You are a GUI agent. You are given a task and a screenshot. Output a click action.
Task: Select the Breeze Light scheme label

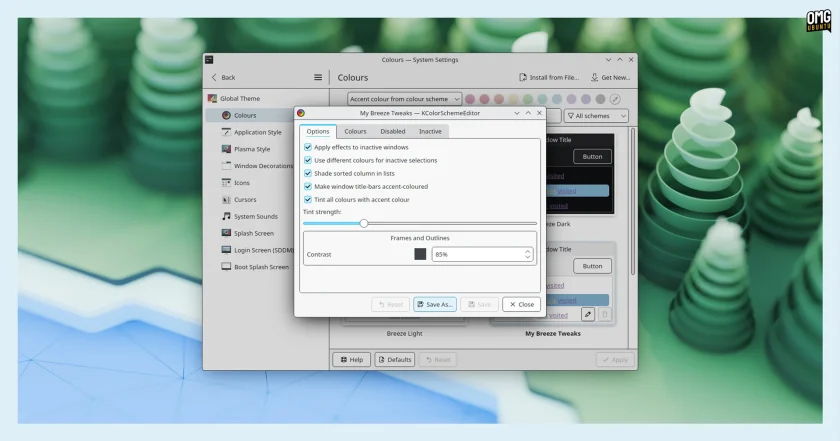coord(404,333)
